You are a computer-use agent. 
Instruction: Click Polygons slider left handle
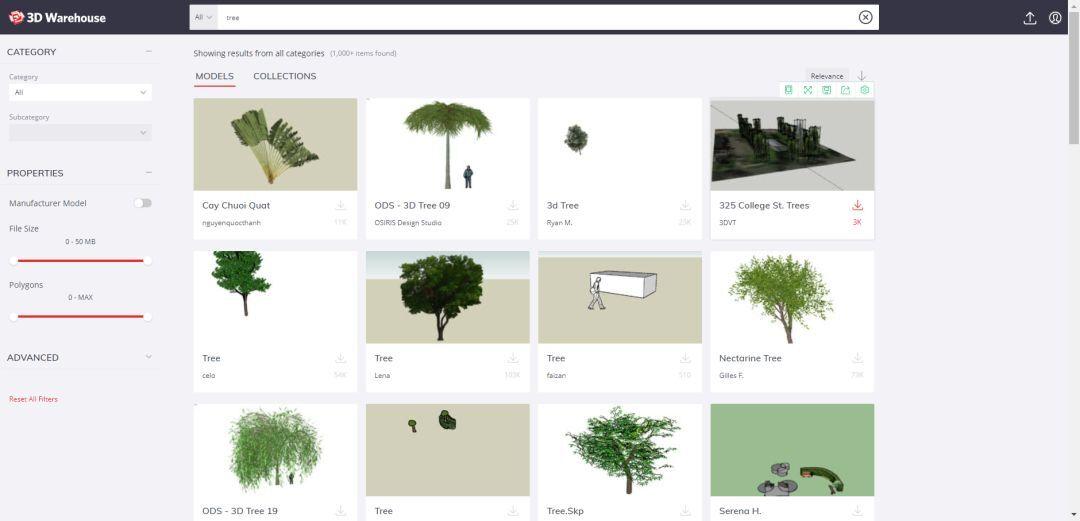13,316
